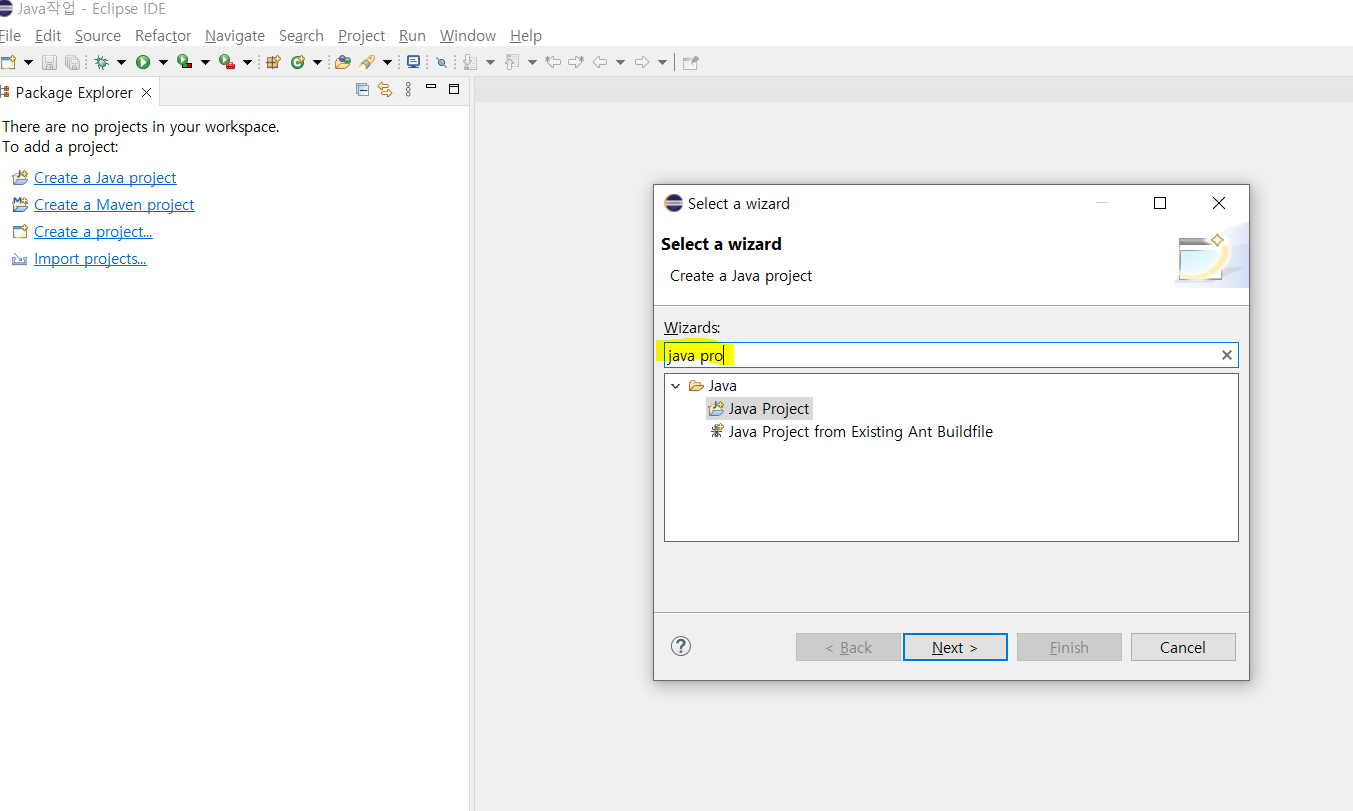Screen dimensions: 1353x811
Task: Click the Import projects... link
Action: (x=90, y=259)
